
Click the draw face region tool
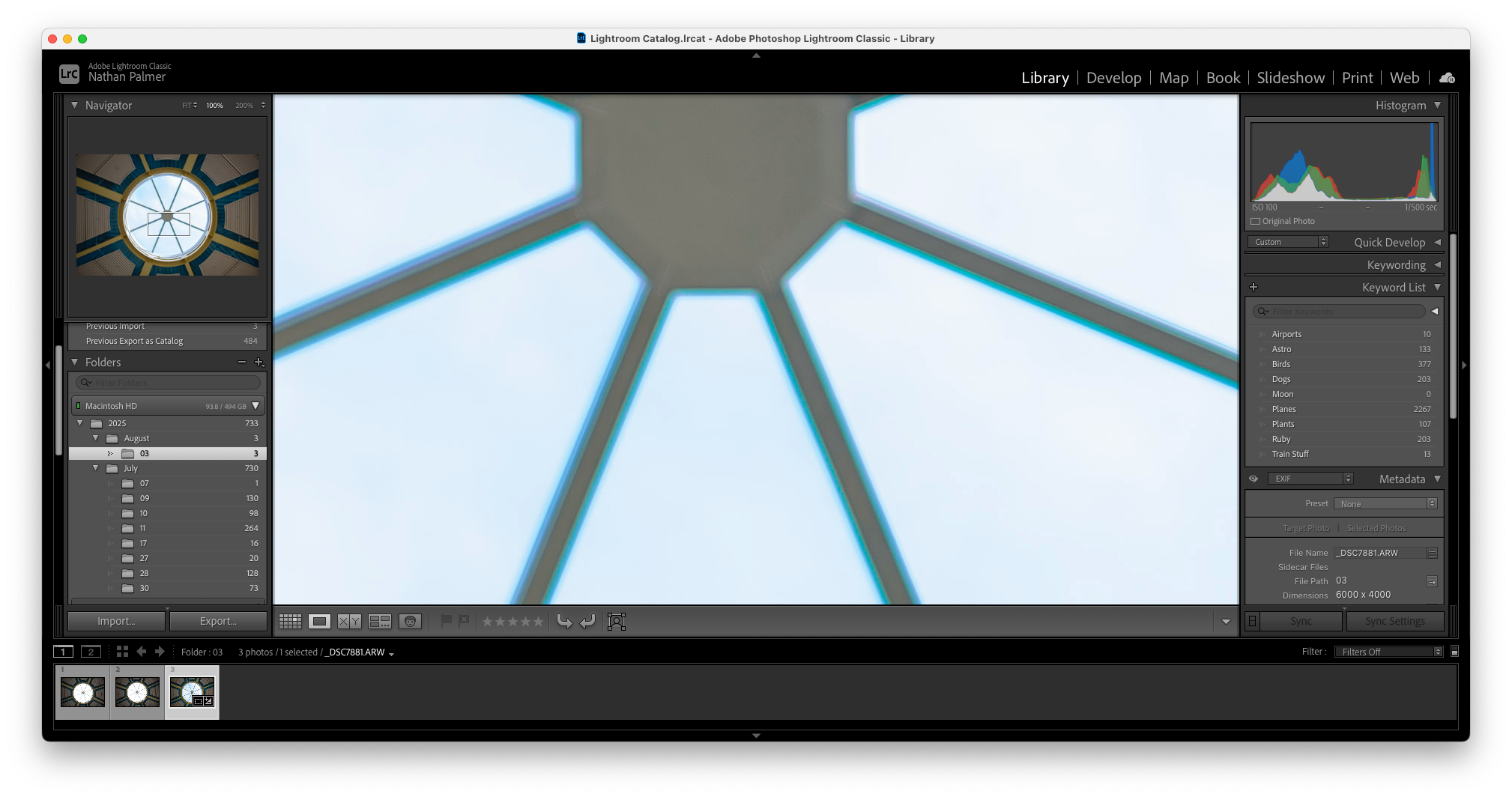[616, 622]
